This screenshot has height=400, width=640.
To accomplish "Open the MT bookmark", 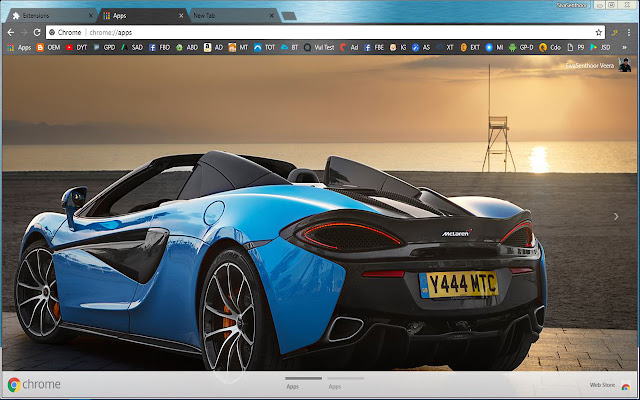I will (238, 47).
